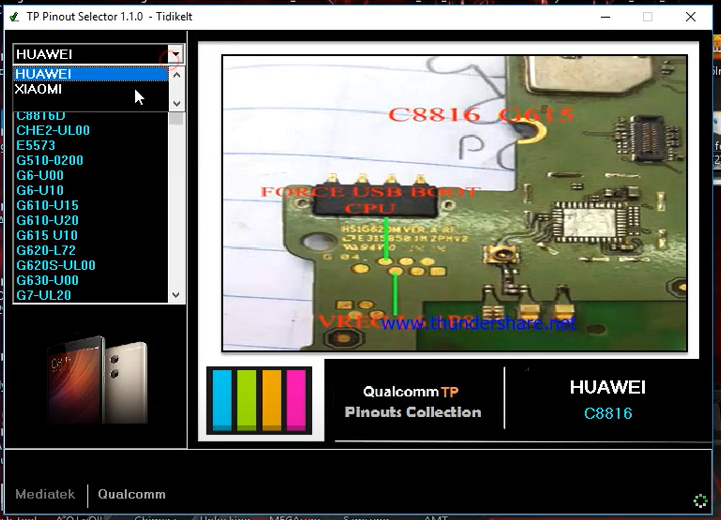Viewport: 721px width, 520px height.
Task: Click the orange color bar
Action: (271, 400)
